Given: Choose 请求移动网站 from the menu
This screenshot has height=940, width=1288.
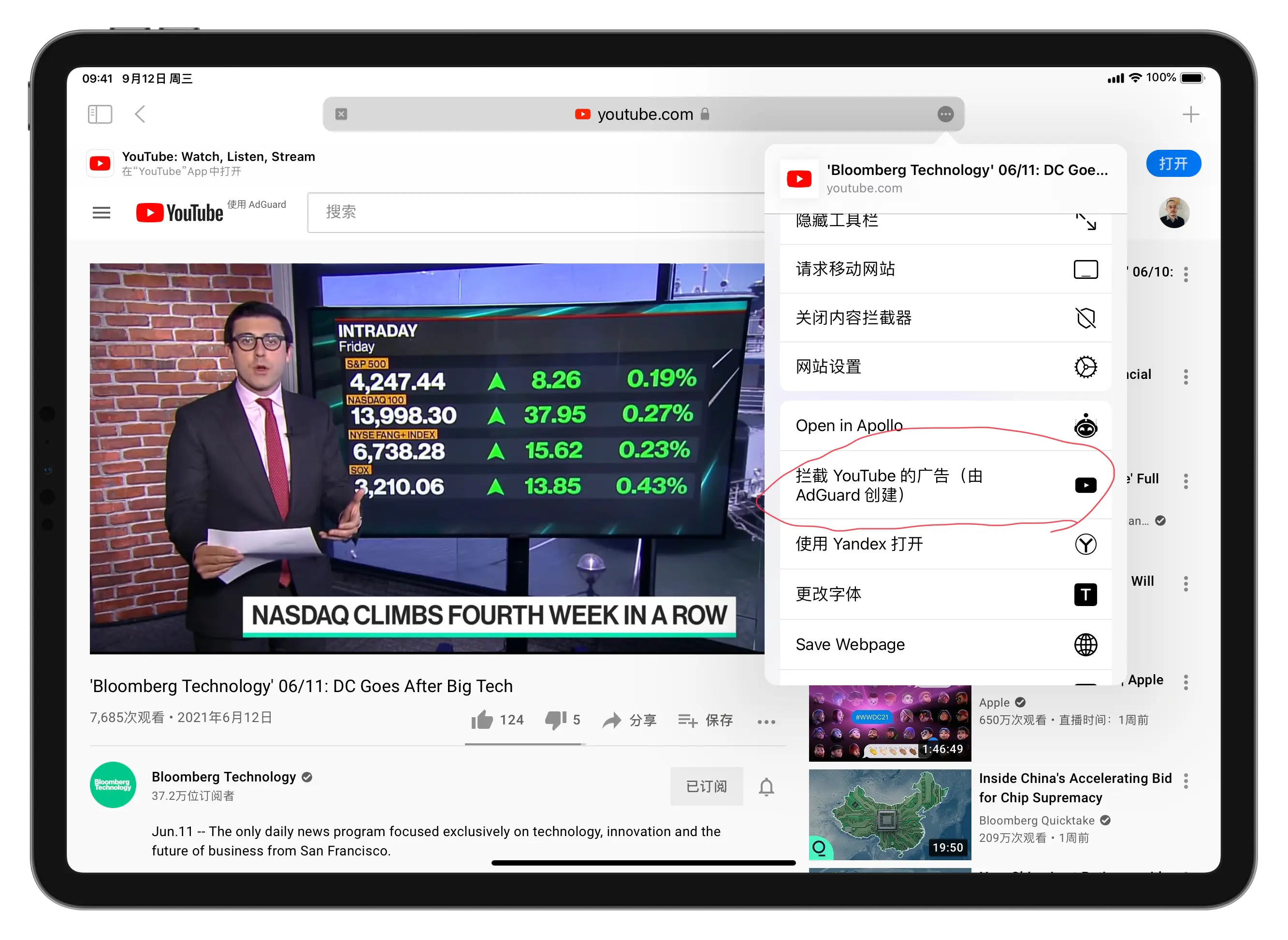Looking at the screenshot, I should (x=945, y=269).
